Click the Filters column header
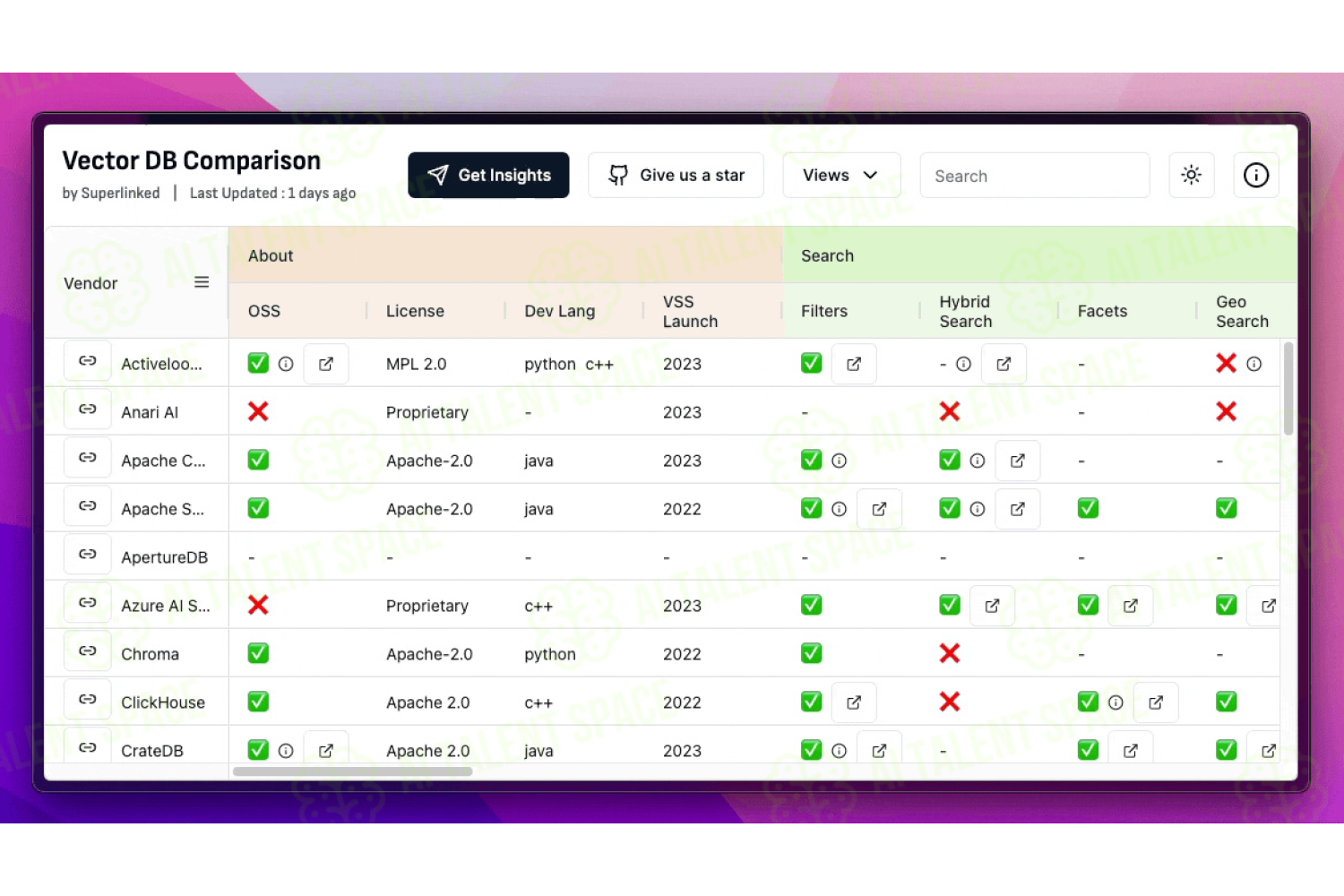Screen dimensions: 1344x896 824,311
